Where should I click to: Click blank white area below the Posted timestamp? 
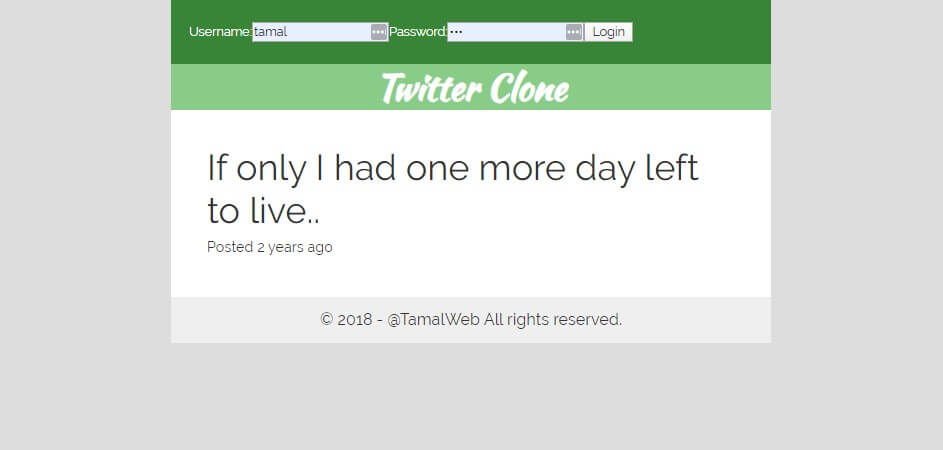point(470,277)
